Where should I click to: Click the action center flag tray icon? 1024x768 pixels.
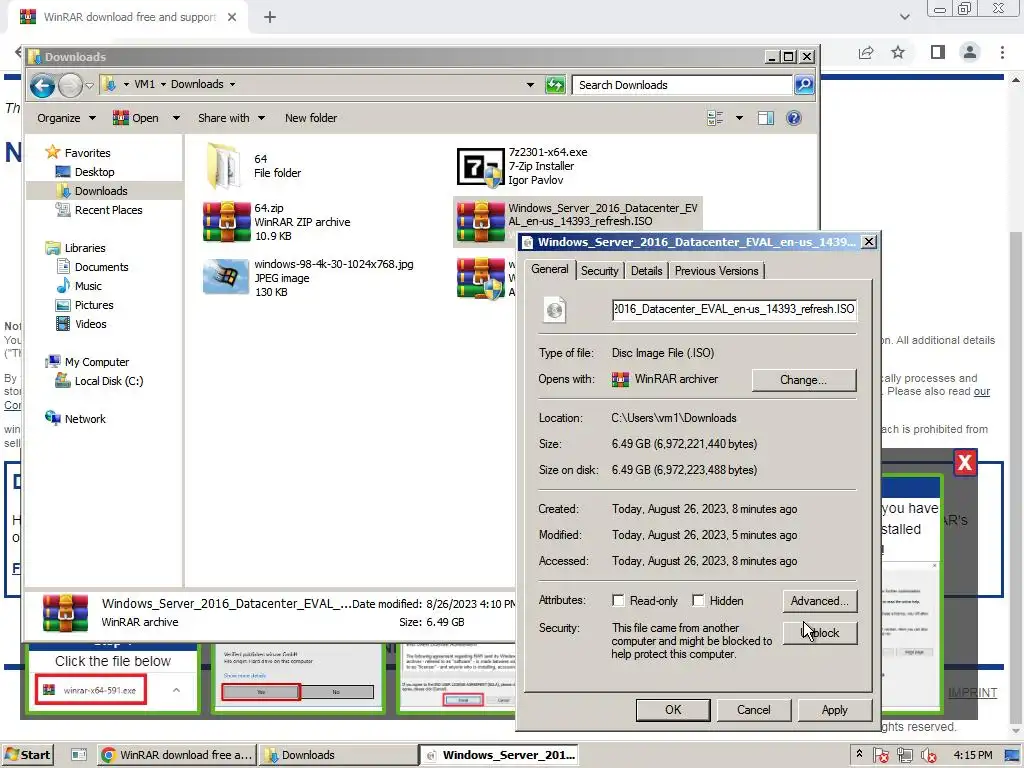coord(880,755)
